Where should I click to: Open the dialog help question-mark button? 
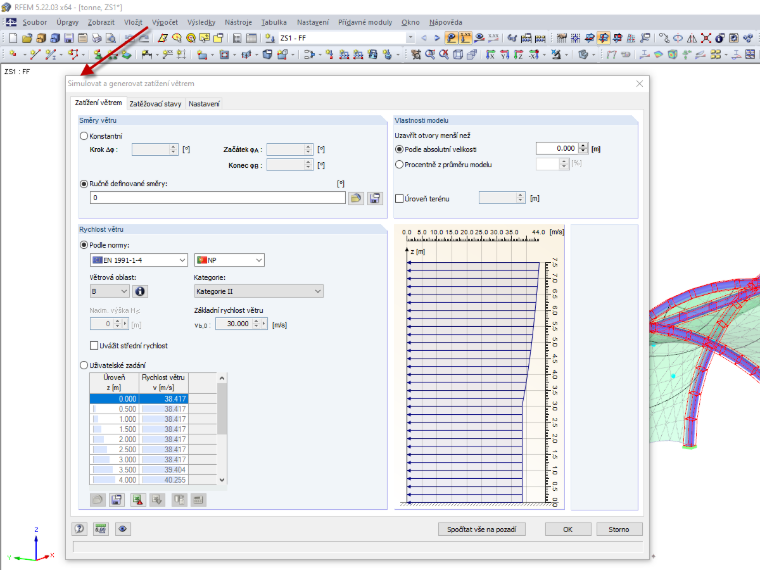(79, 529)
